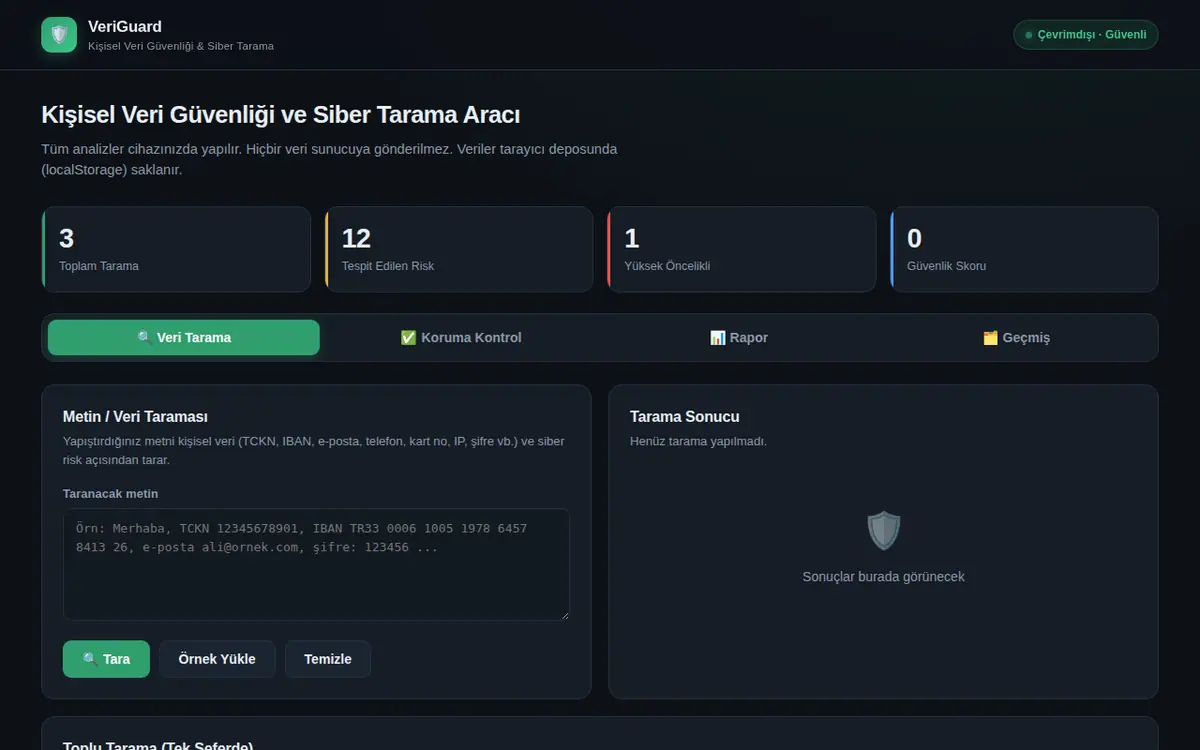Select the Güvenlik Skoru stat card

[1024, 249]
